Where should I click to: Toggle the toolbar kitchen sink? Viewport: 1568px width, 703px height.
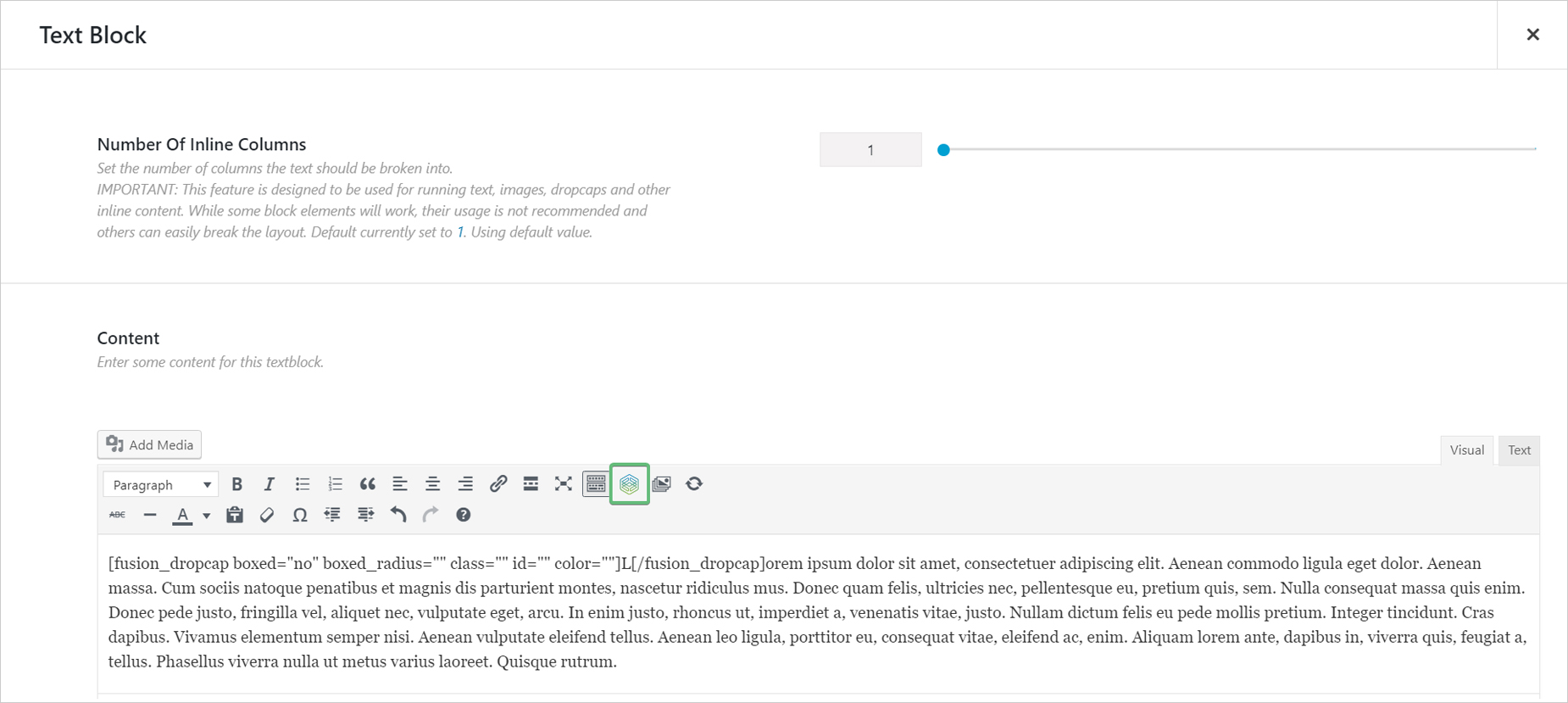[596, 484]
